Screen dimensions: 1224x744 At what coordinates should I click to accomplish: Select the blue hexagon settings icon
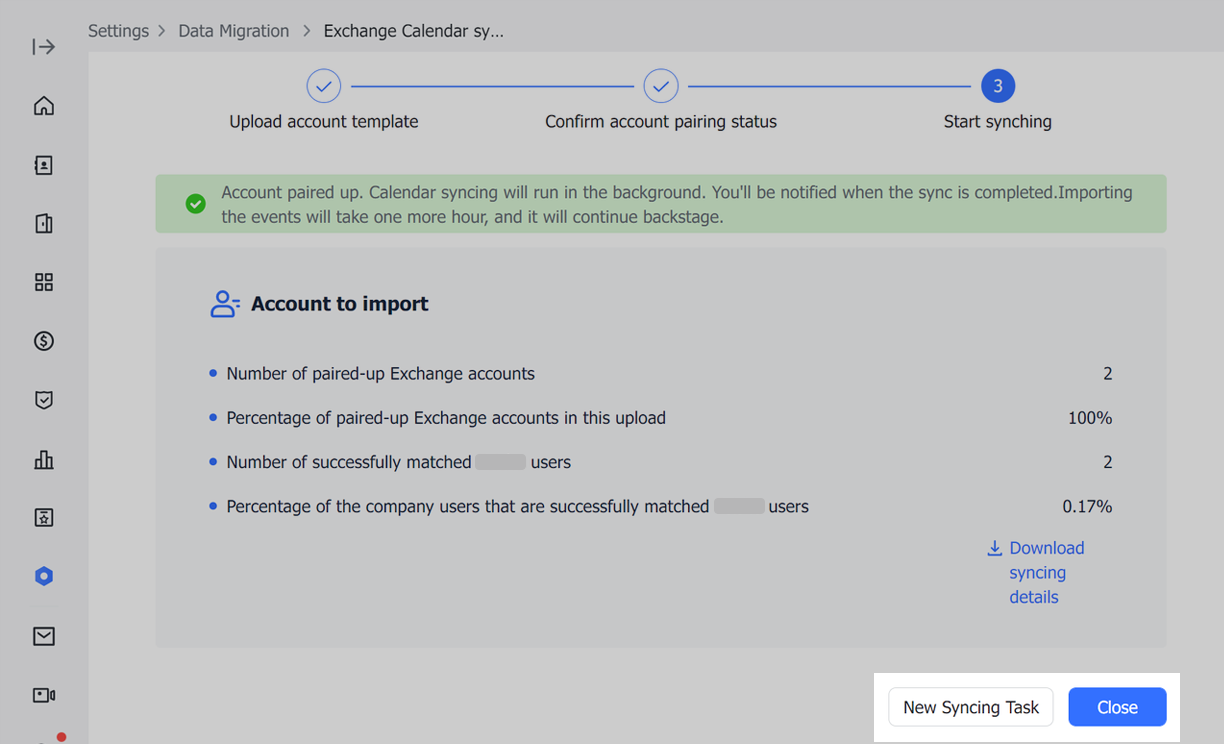click(x=44, y=576)
